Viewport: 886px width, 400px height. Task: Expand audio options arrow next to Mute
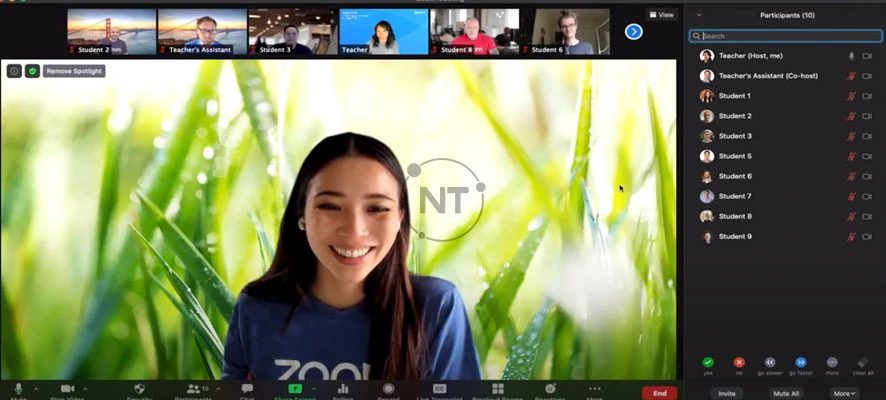tap(36, 388)
